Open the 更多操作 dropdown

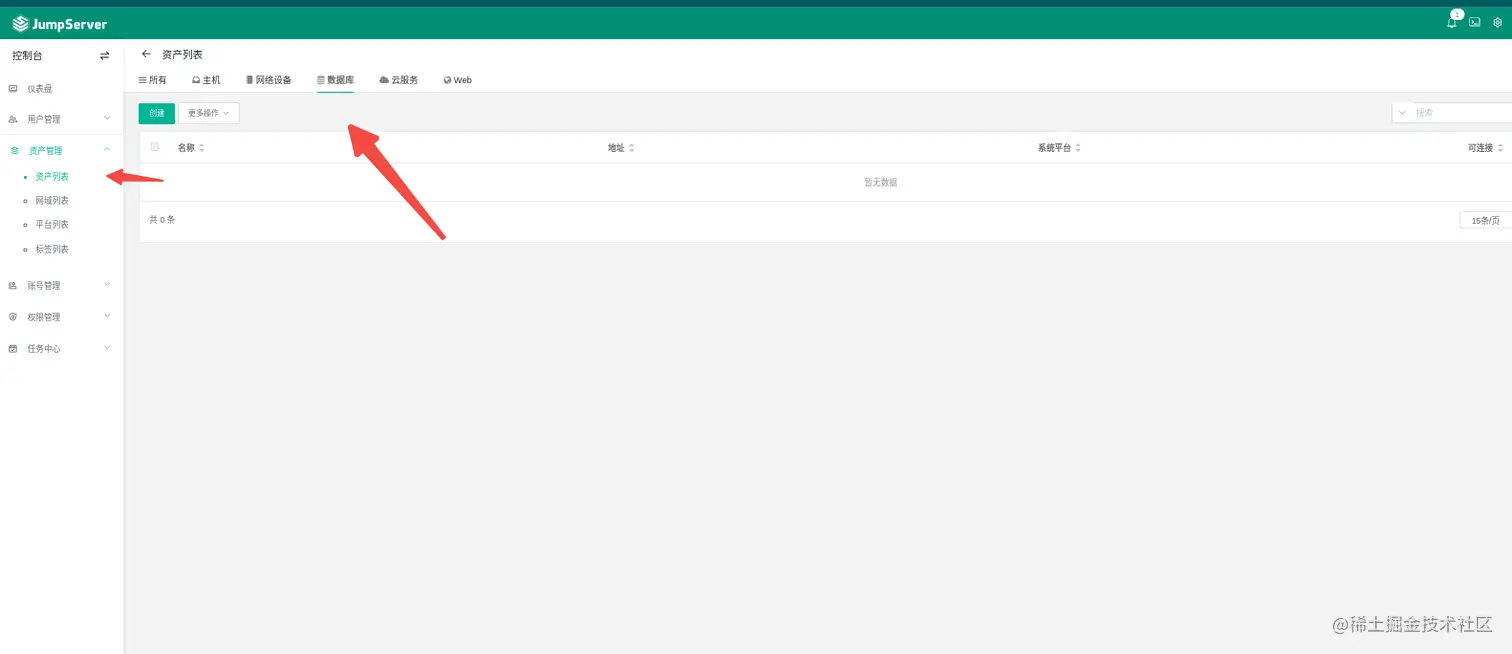(209, 113)
